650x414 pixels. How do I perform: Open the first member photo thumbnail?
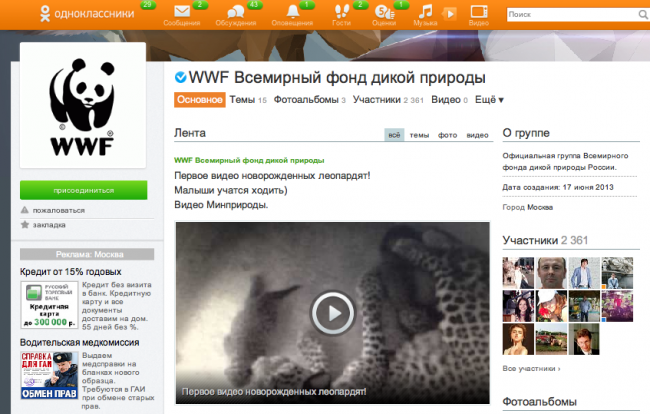click(518, 273)
